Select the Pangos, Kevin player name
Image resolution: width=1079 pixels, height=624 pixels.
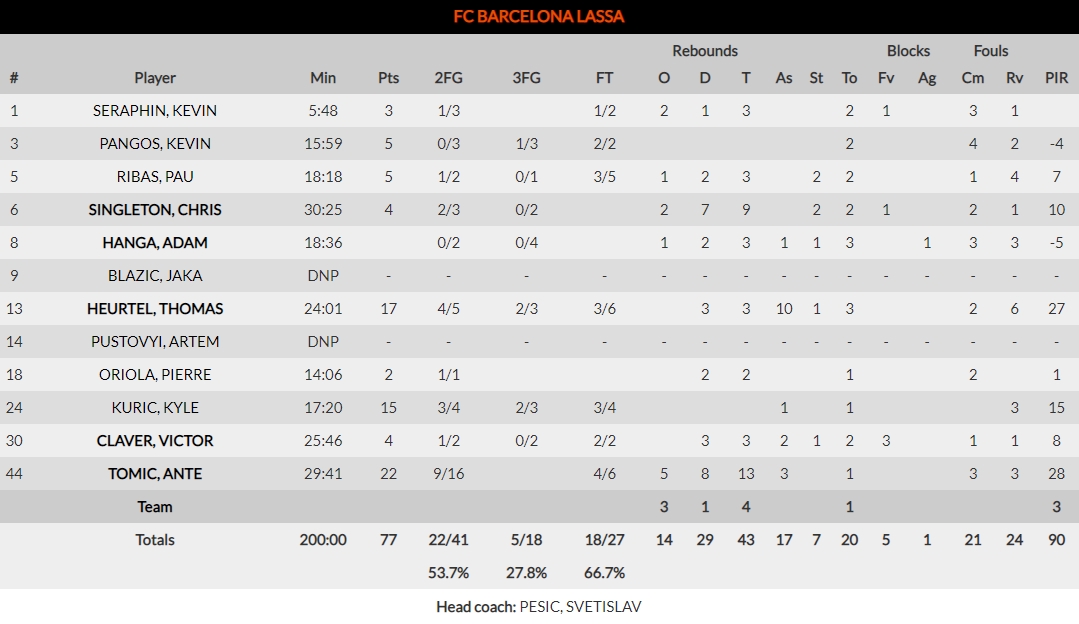[x=155, y=144]
